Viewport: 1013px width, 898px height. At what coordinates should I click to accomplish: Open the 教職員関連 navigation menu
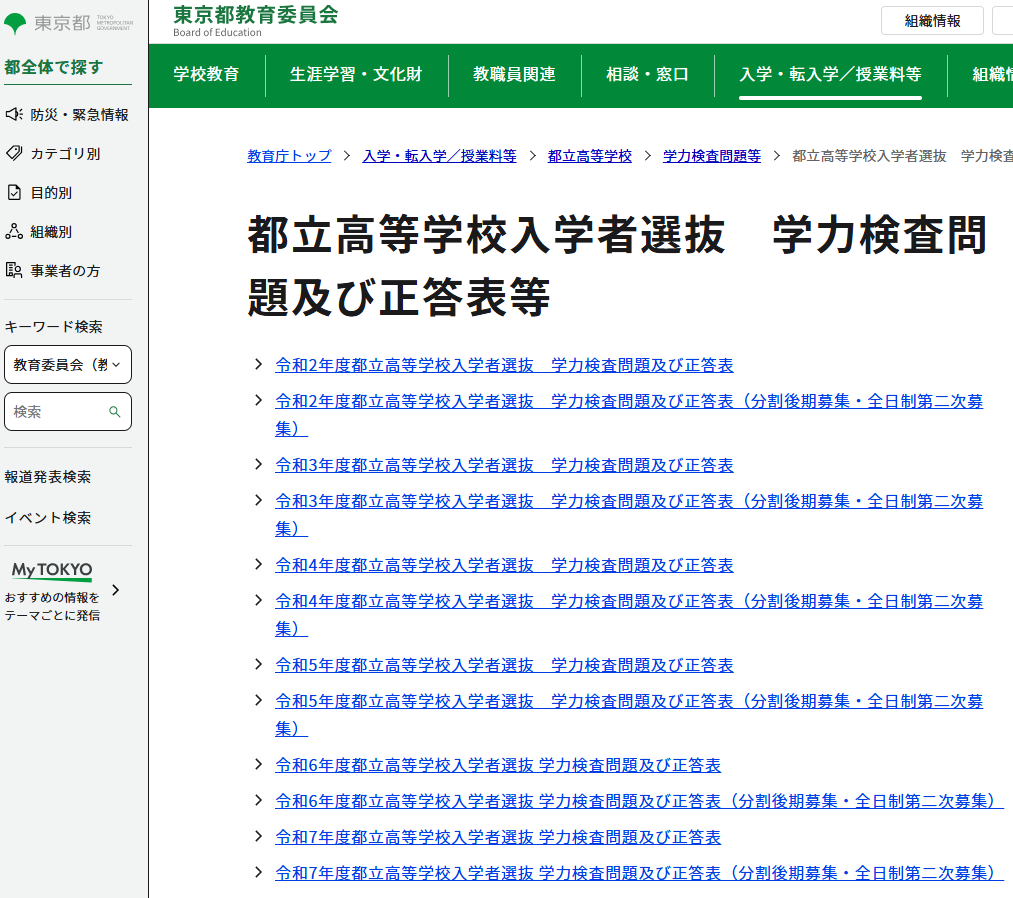(514, 74)
